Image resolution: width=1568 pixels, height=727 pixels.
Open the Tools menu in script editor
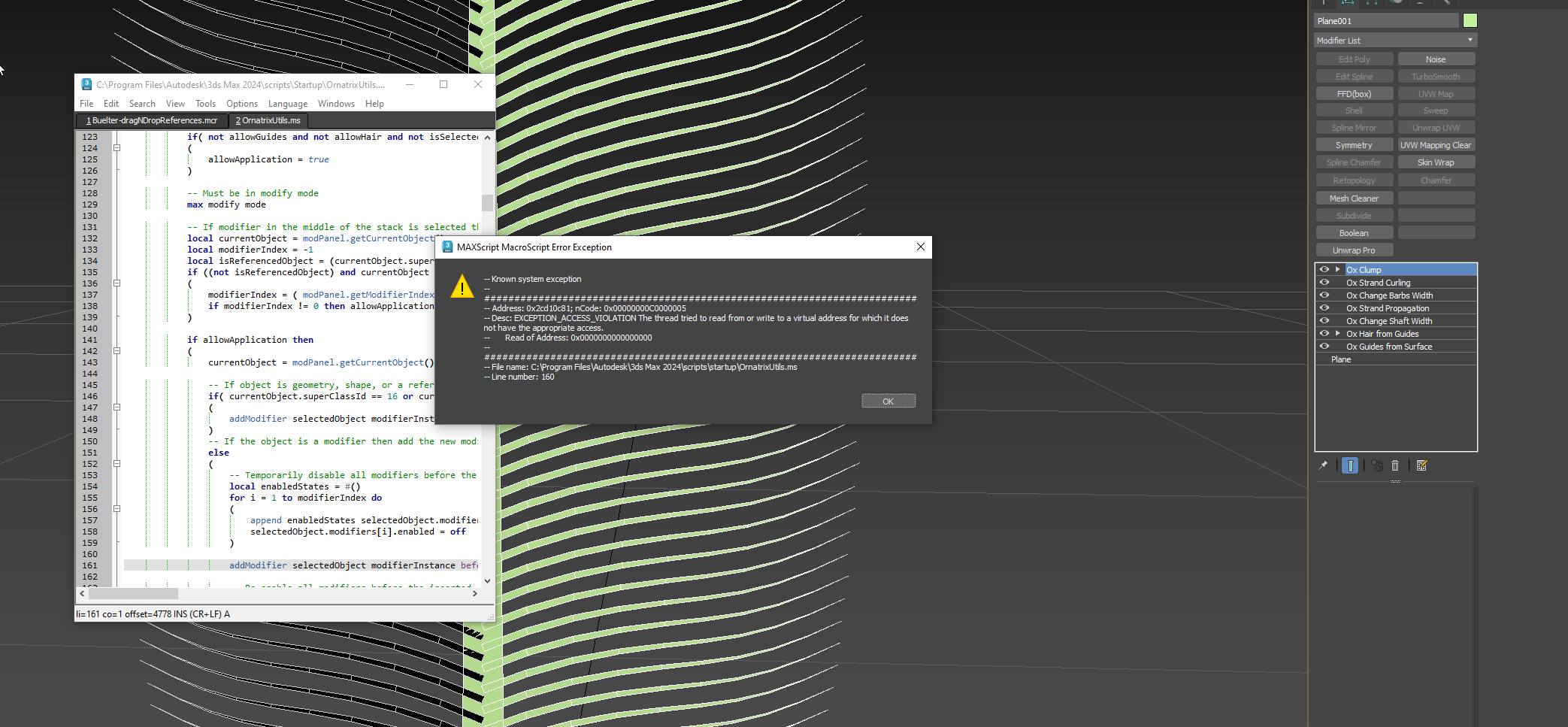point(205,104)
